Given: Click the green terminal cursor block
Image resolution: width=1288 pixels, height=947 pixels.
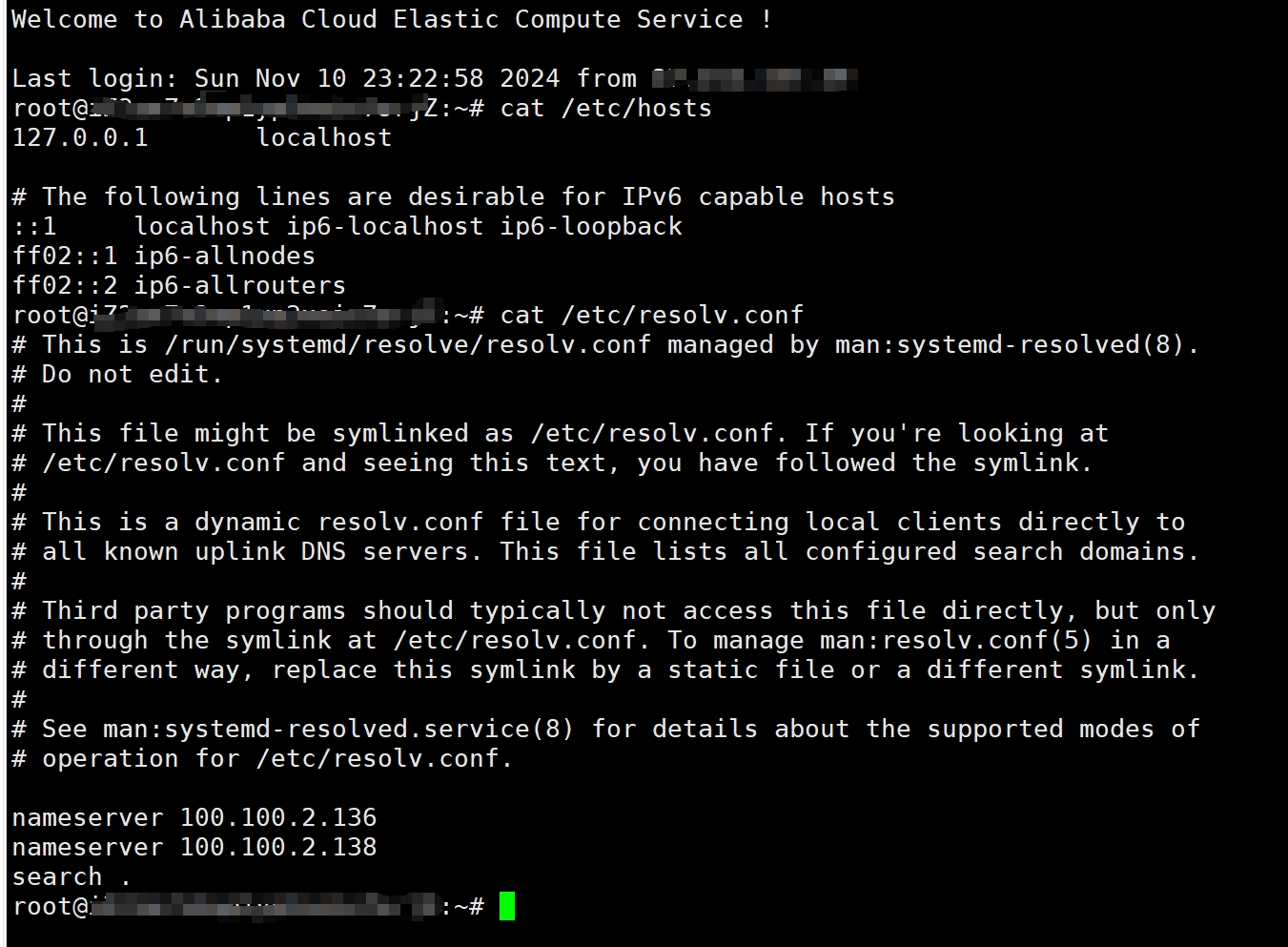Looking at the screenshot, I should [x=507, y=906].
